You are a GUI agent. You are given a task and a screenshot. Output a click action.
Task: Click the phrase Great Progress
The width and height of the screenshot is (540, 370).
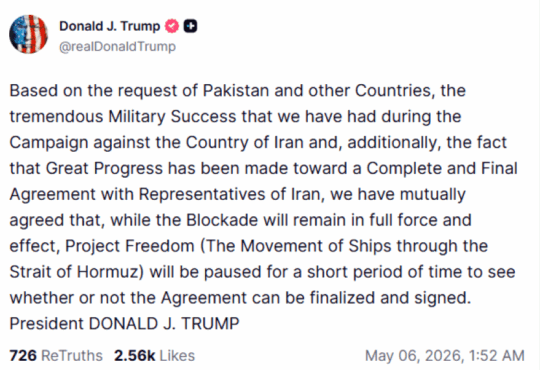[x=104, y=168]
